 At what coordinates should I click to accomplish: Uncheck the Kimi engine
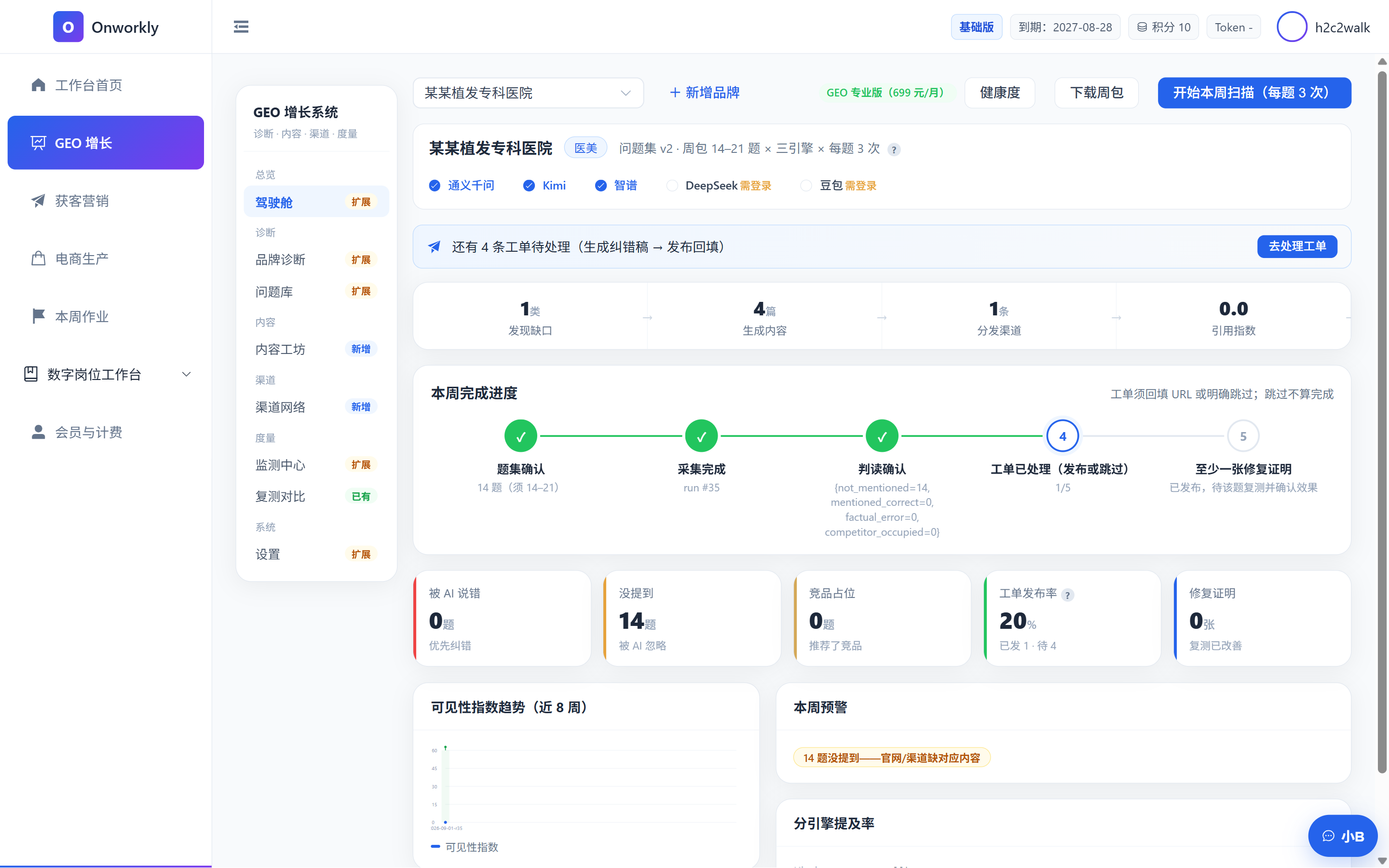click(x=529, y=186)
